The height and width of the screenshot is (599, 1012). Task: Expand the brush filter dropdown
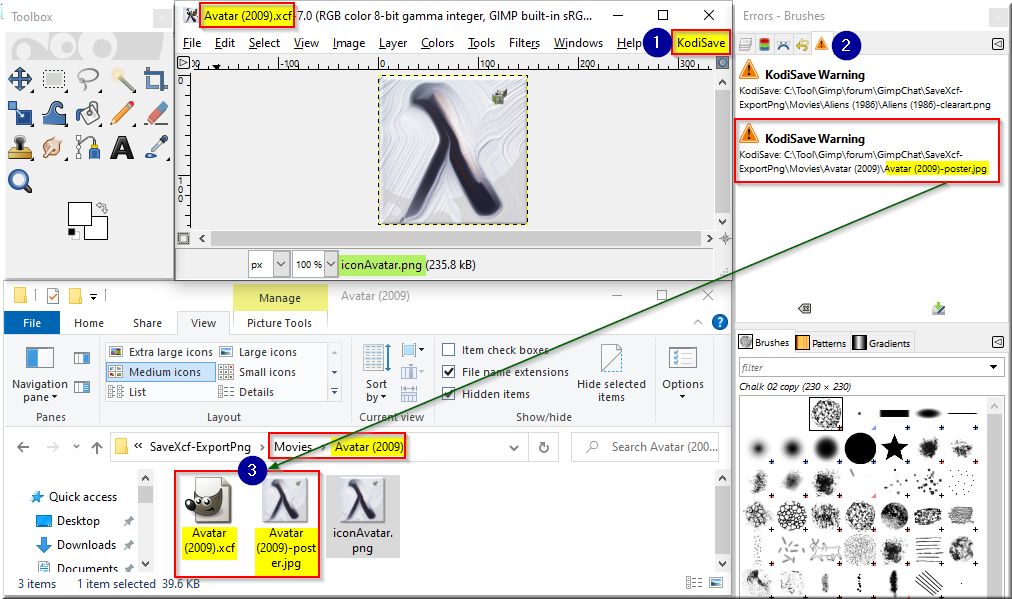click(x=993, y=367)
